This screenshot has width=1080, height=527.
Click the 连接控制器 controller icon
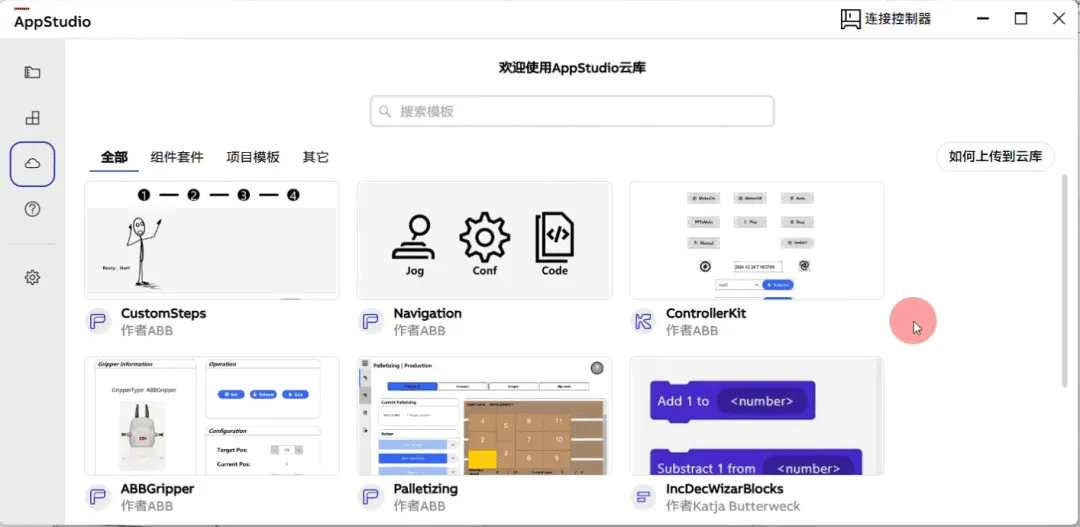[851, 19]
